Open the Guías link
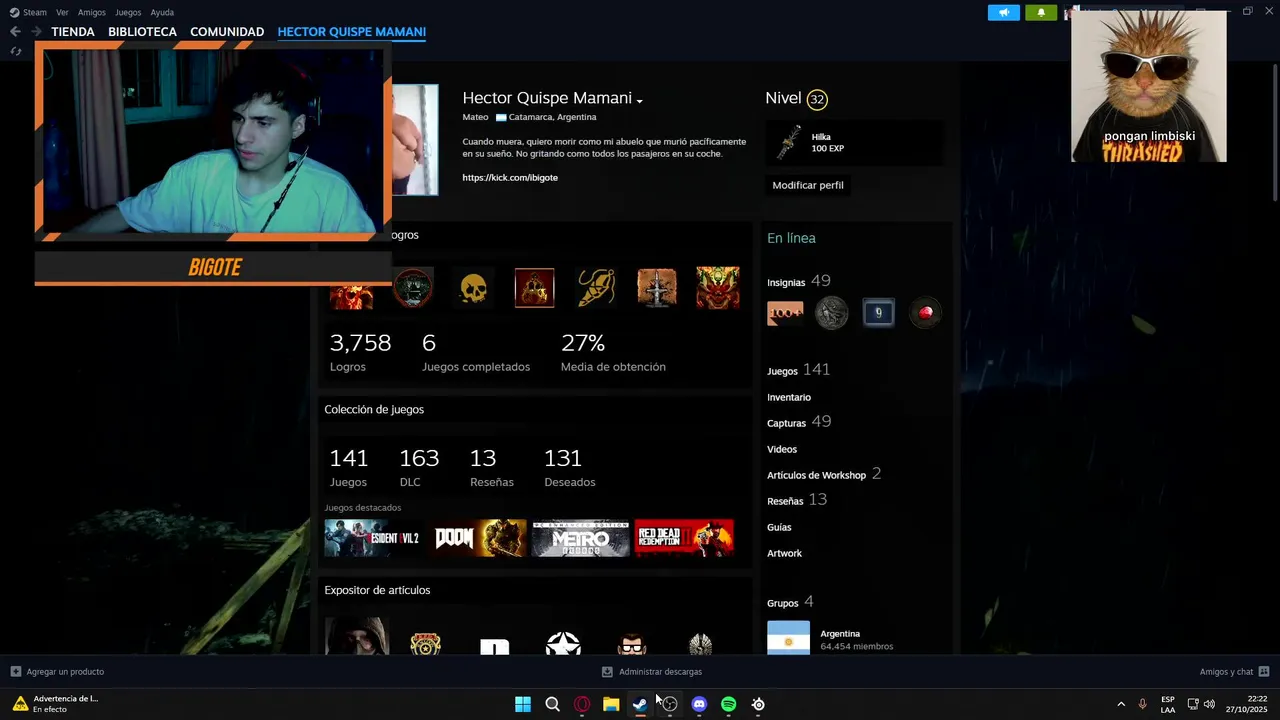Screen dimensions: 1280x720 click(779, 527)
